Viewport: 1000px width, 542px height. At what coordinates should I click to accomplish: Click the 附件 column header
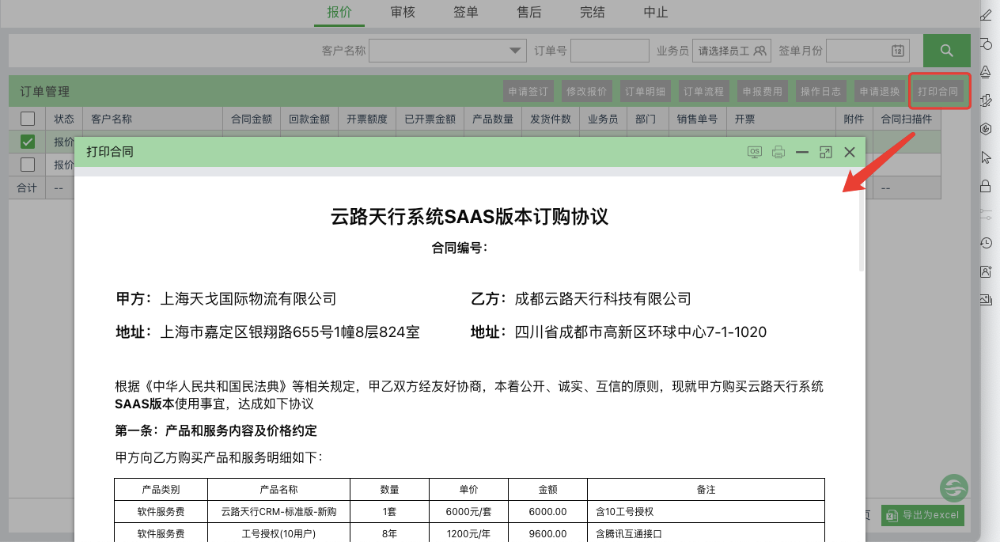click(x=854, y=119)
